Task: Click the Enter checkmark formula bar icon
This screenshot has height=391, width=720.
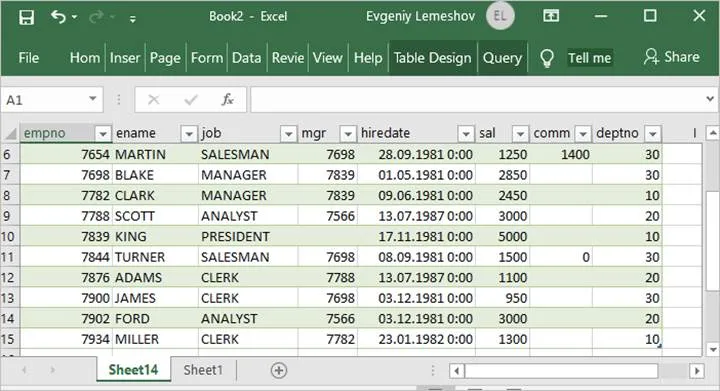Action: pyautogui.click(x=191, y=100)
